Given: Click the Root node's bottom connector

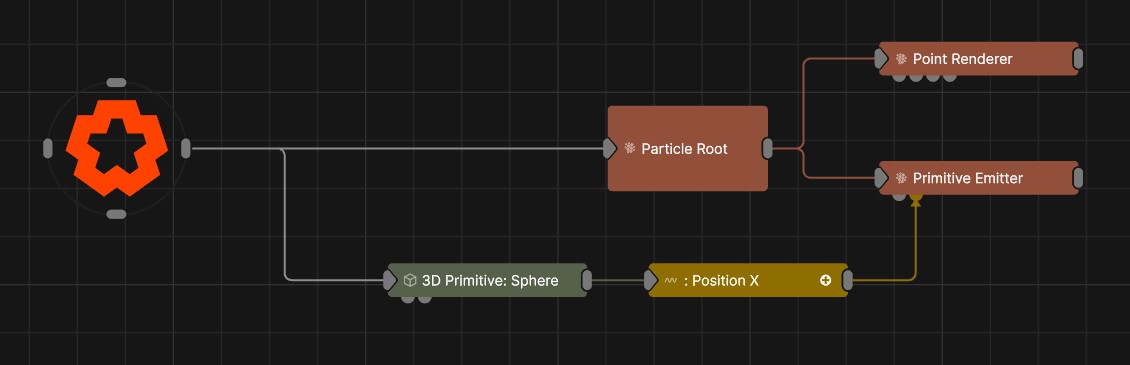Looking at the screenshot, I should [x=116, y=214].
